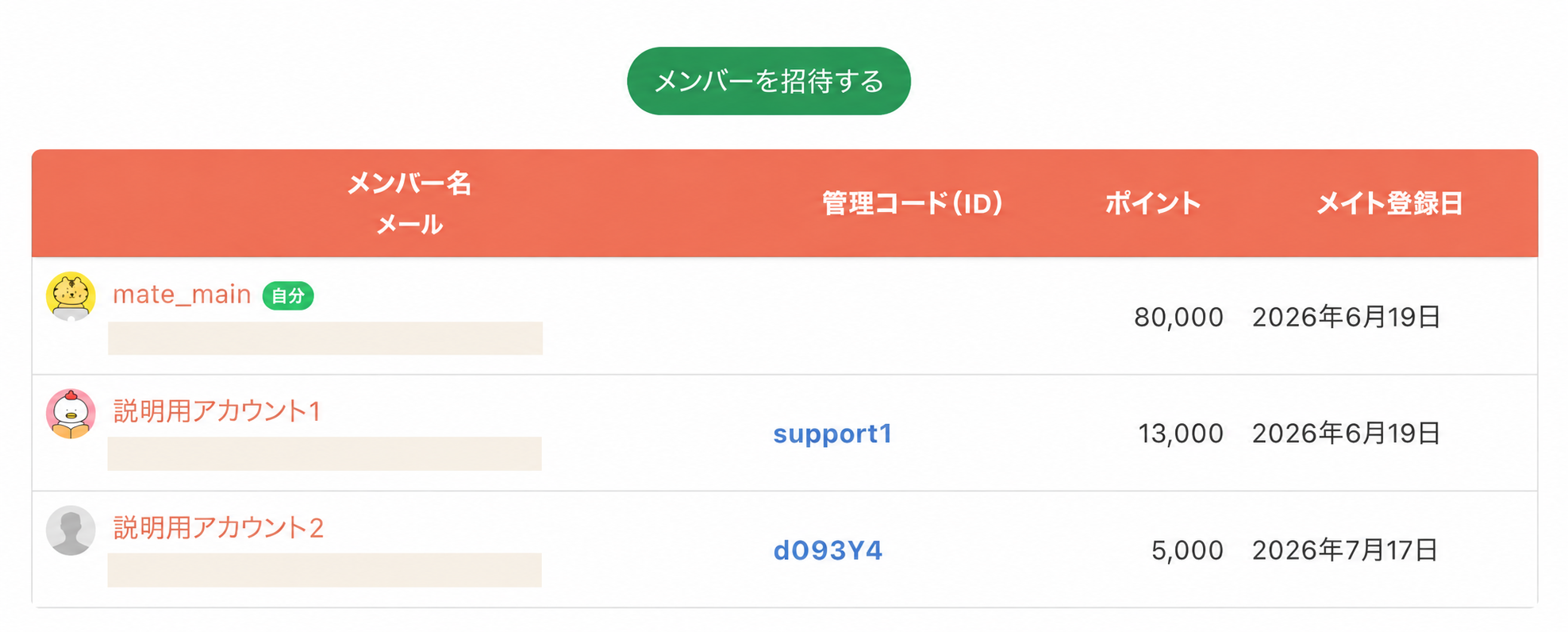Open the 説明用アカウント2 member link
This screenshot has width=1568, height=632.
click(218, 528)
